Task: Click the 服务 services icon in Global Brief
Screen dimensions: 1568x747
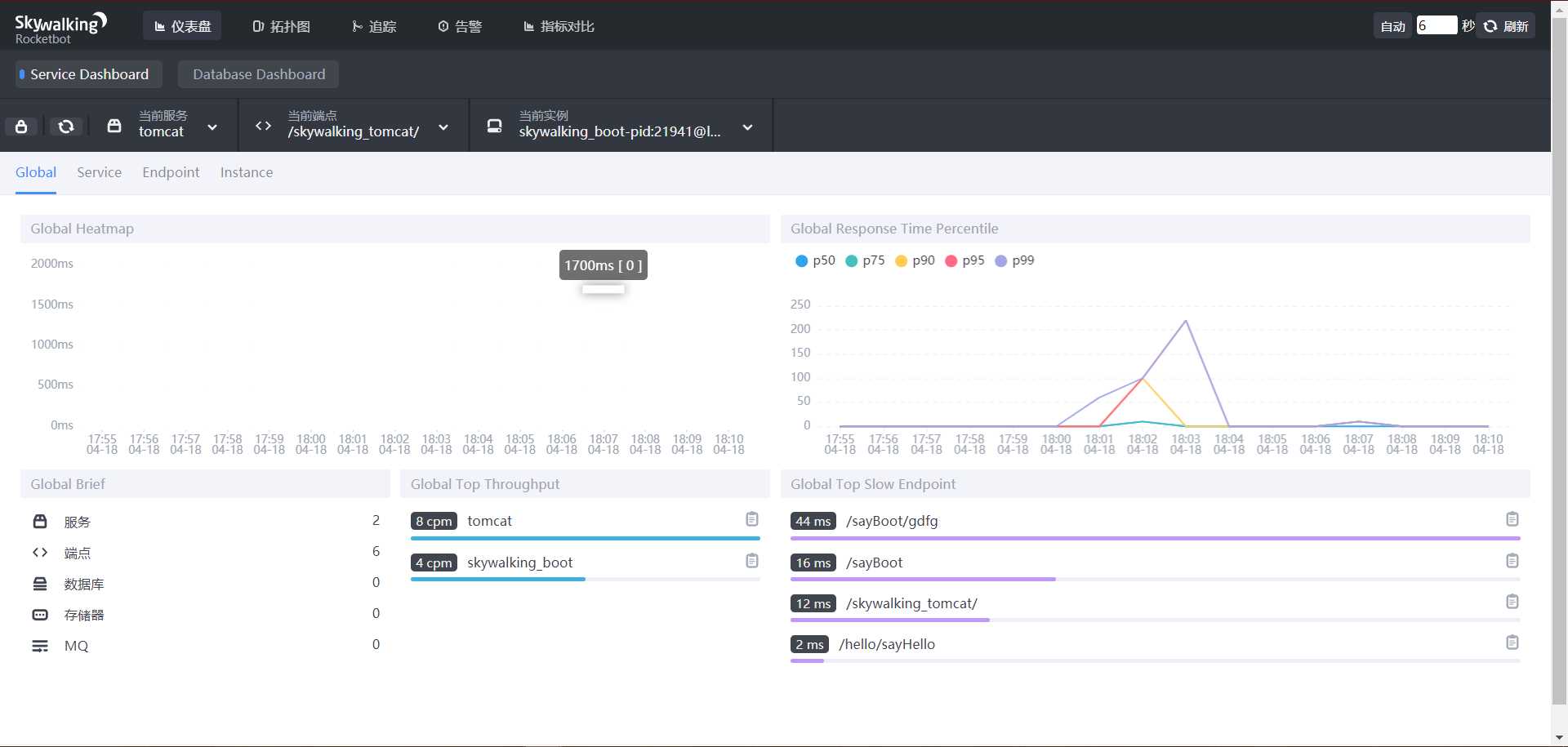Action: click(x=40, y=521)
